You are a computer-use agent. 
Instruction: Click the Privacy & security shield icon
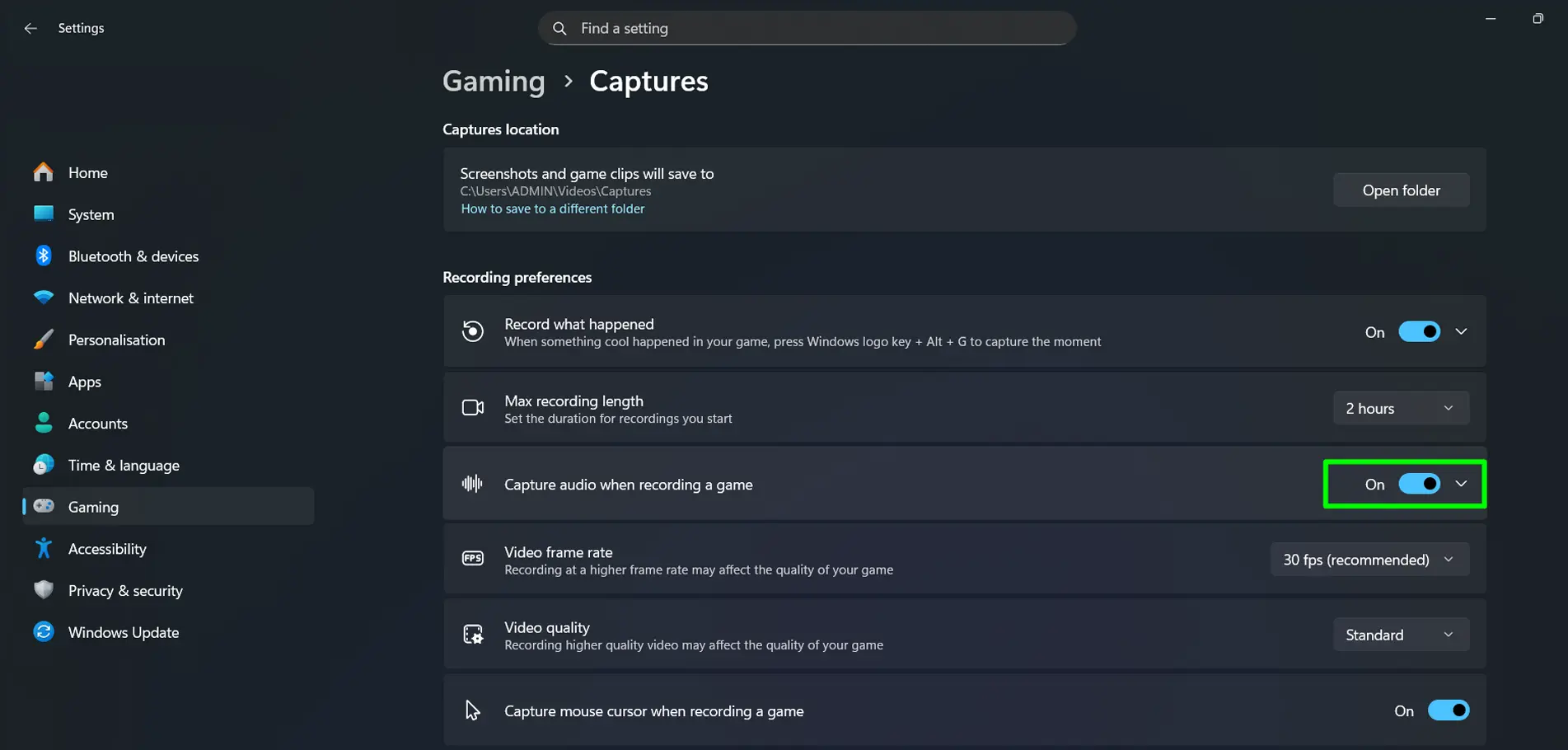click(x=42, y=590)
